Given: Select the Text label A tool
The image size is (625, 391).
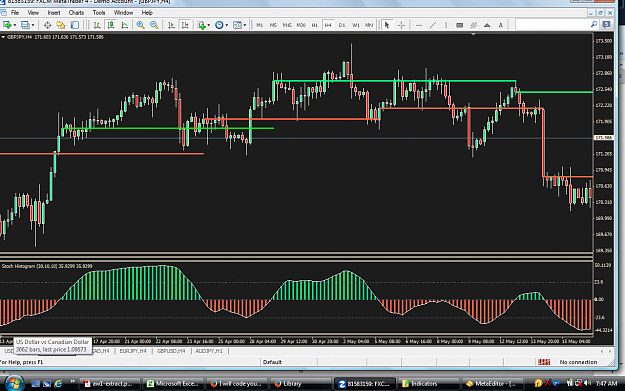Looking at the screenshot, I should (501, 25).
